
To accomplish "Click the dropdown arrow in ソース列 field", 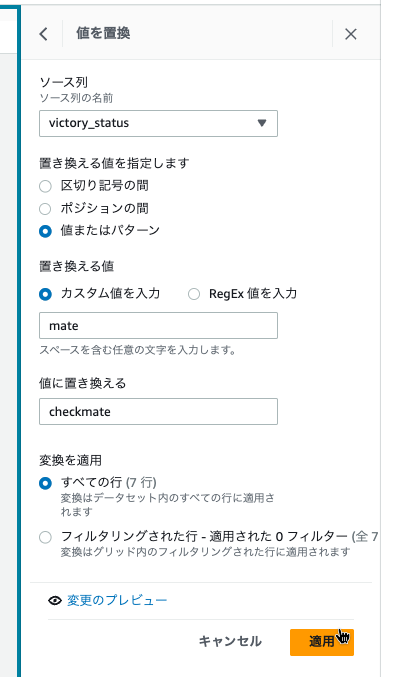I will click(x=262, y=123).
